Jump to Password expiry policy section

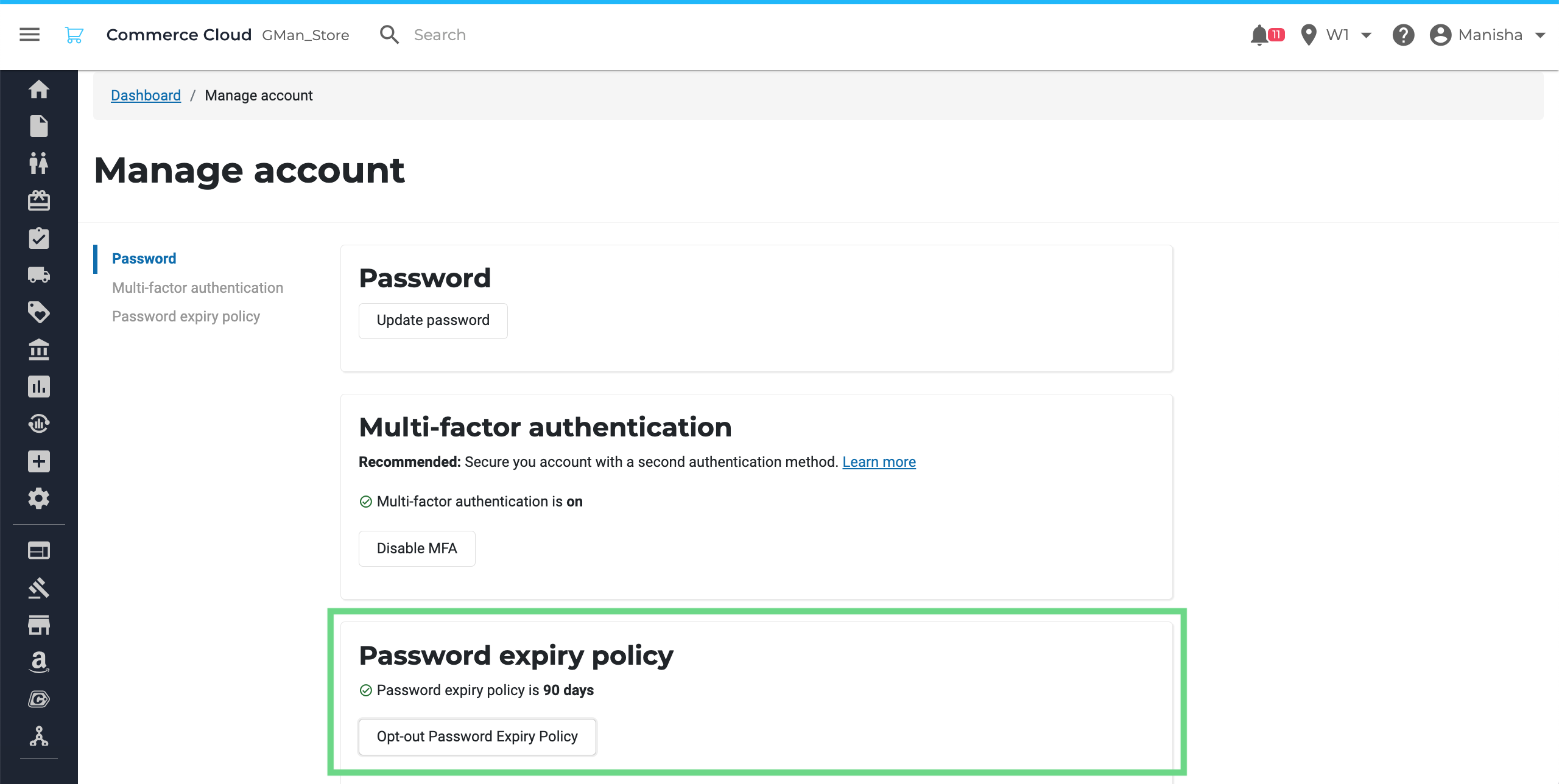pyautogui.click(x=186, y=317)
